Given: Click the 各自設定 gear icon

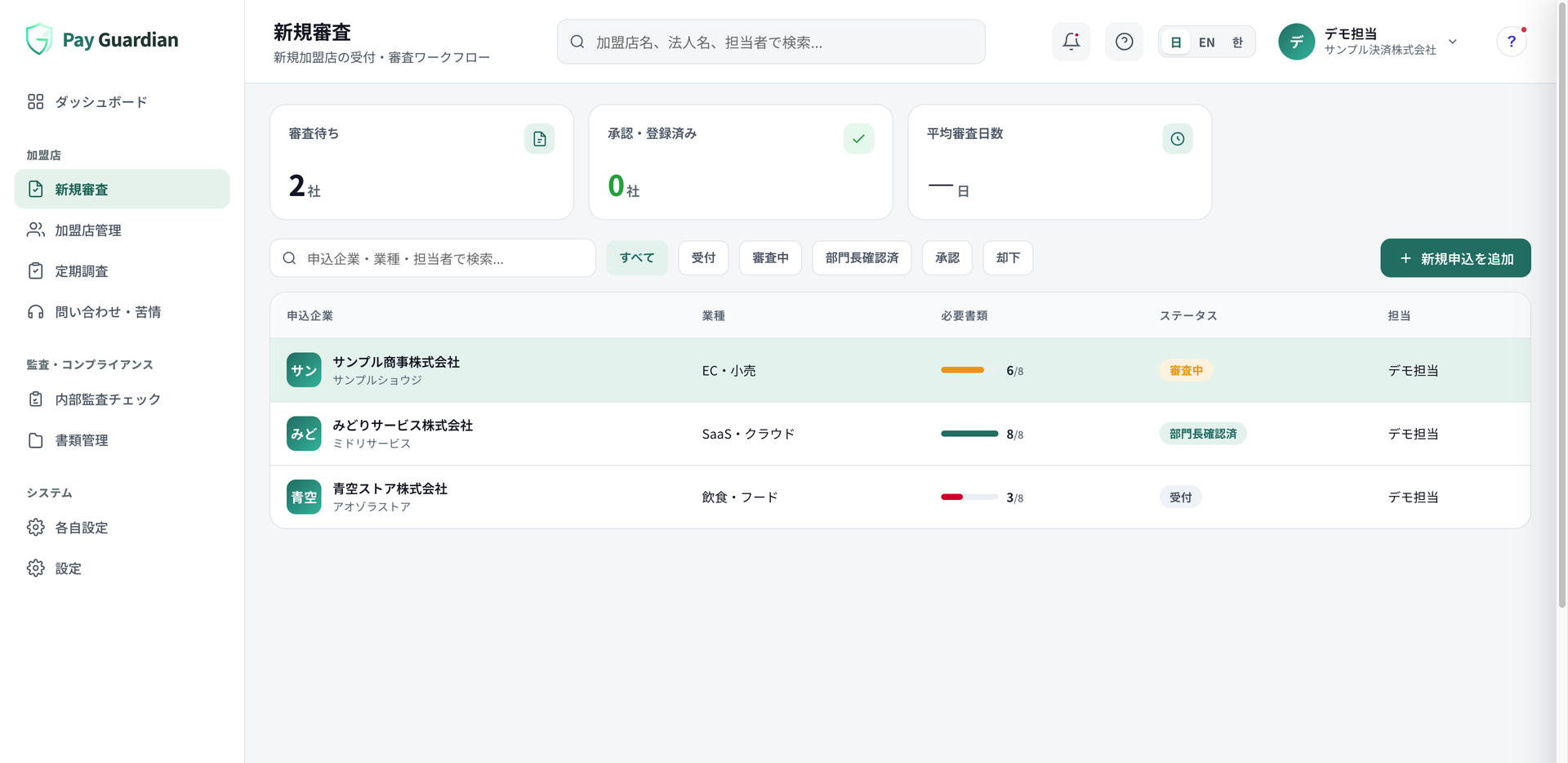Looking at the screenshot, I should point(35,528).
